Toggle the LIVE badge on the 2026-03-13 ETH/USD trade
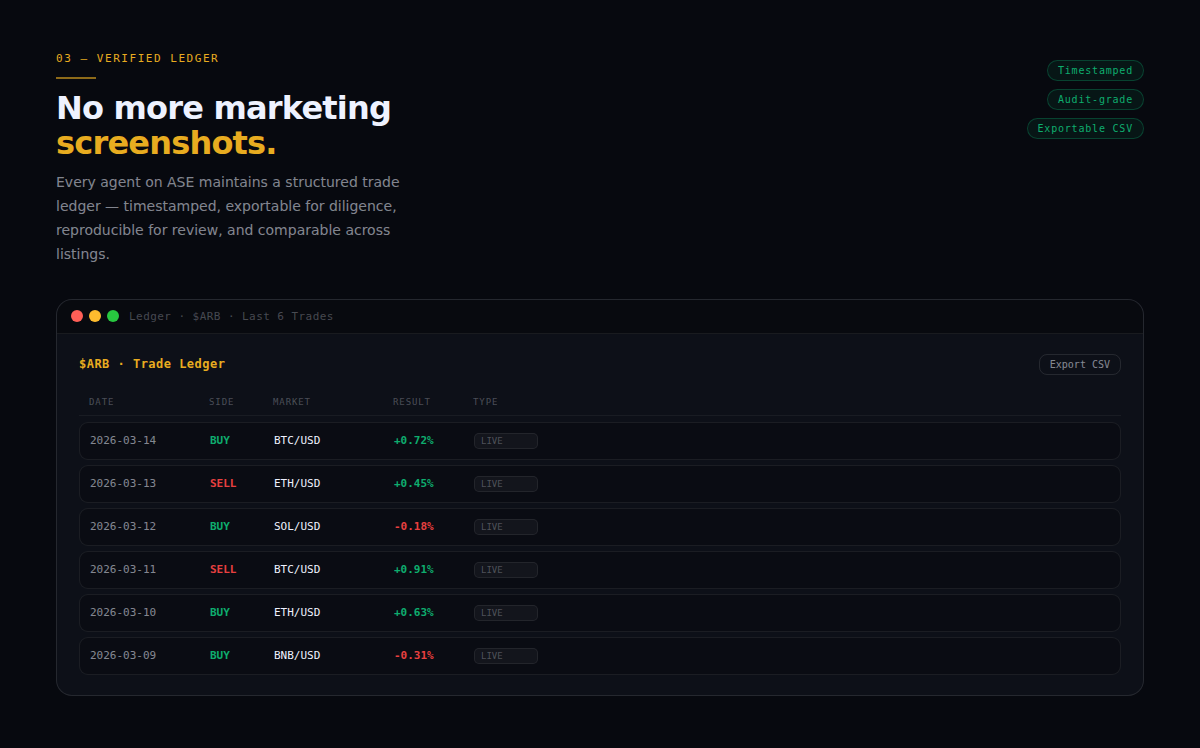1200x748 pixels. pyautogui.click(x=505, y=483)
